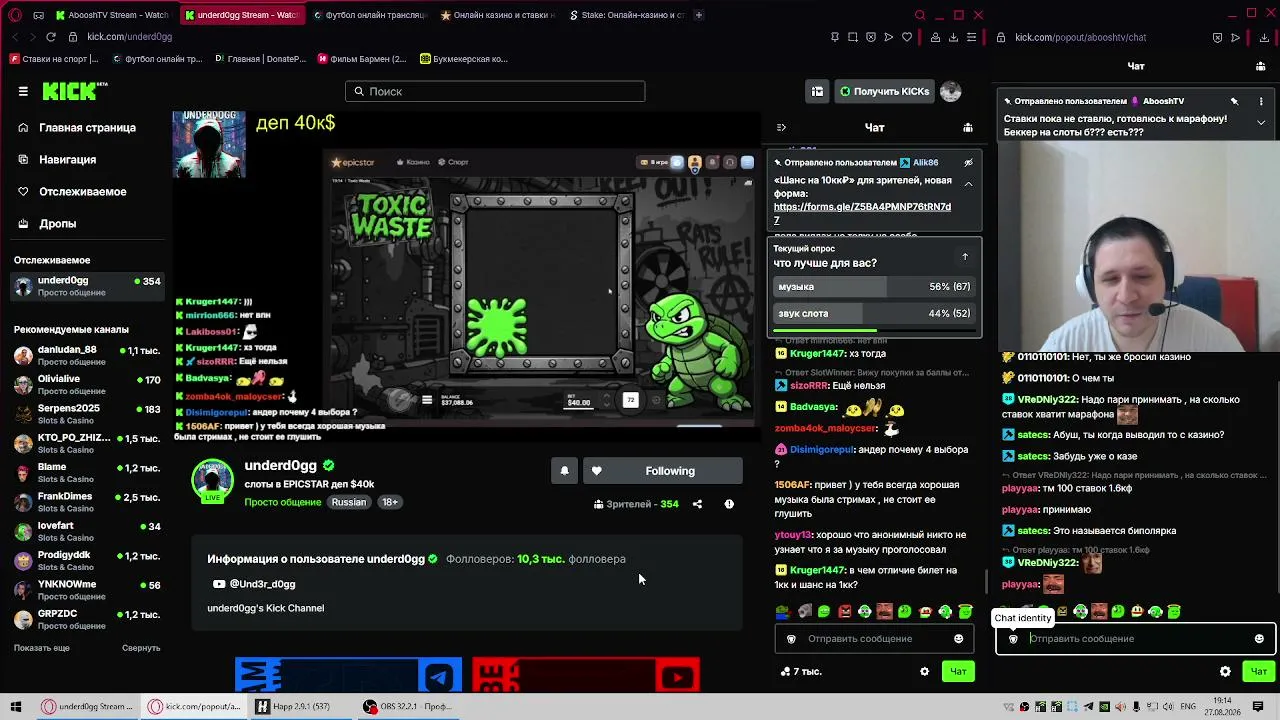Unpin the AbooshTV pinned message in popout chat
Image resolution: width=1280 pixels, height=720 pixels.
tap(1234, 101)
